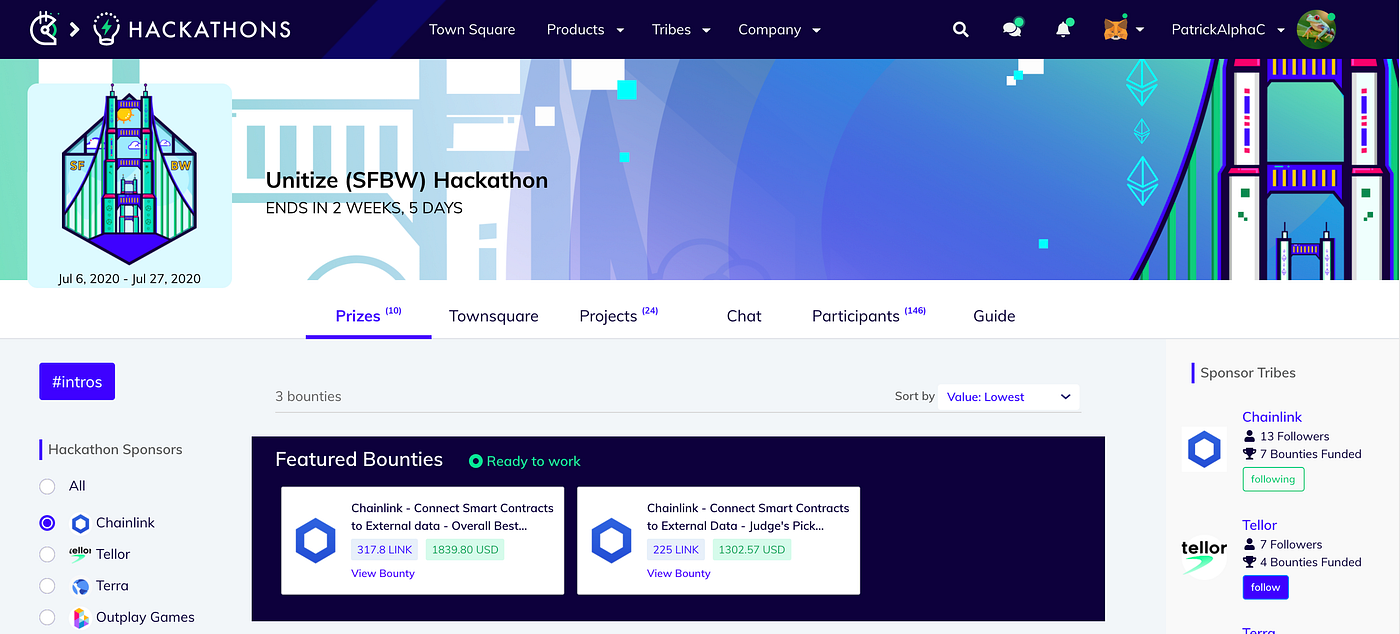The width and height of the screenshot is (1400, 634).
Task: Select the Chainlink sponsor radio button
Action: pyautogui.click(x=47, y=523)
